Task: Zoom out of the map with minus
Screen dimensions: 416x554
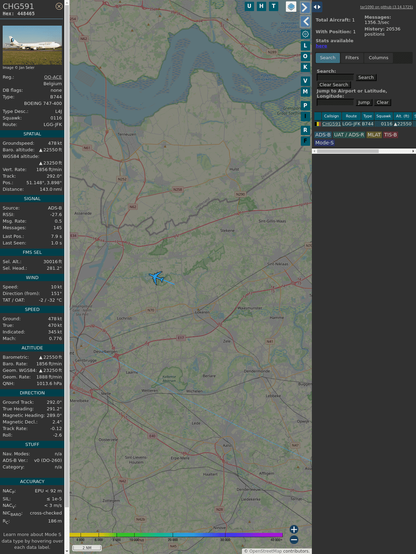Action: click(x=294, y=540)
